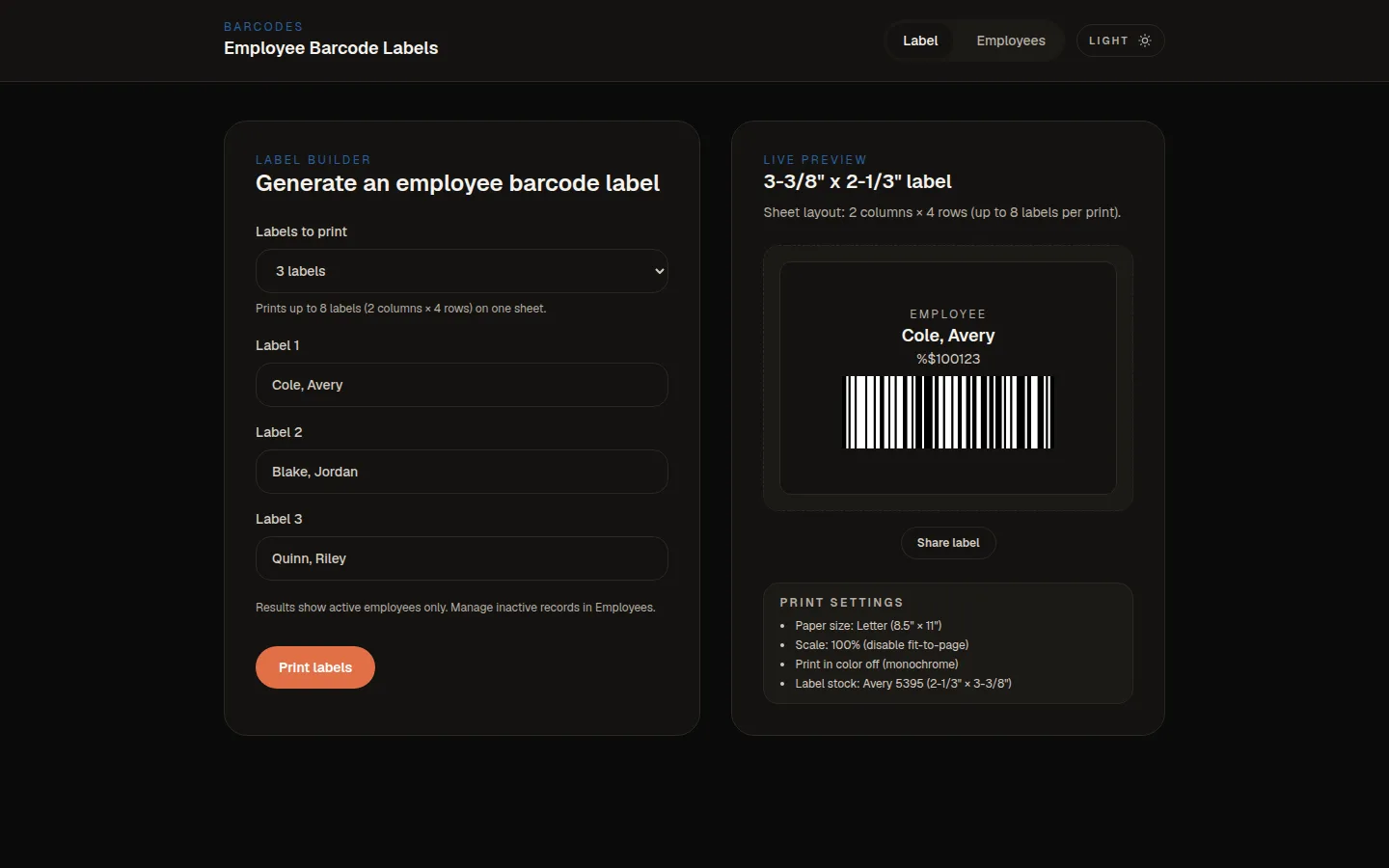
Task: Click the Labels to print field label
Action: click(301, 231)
